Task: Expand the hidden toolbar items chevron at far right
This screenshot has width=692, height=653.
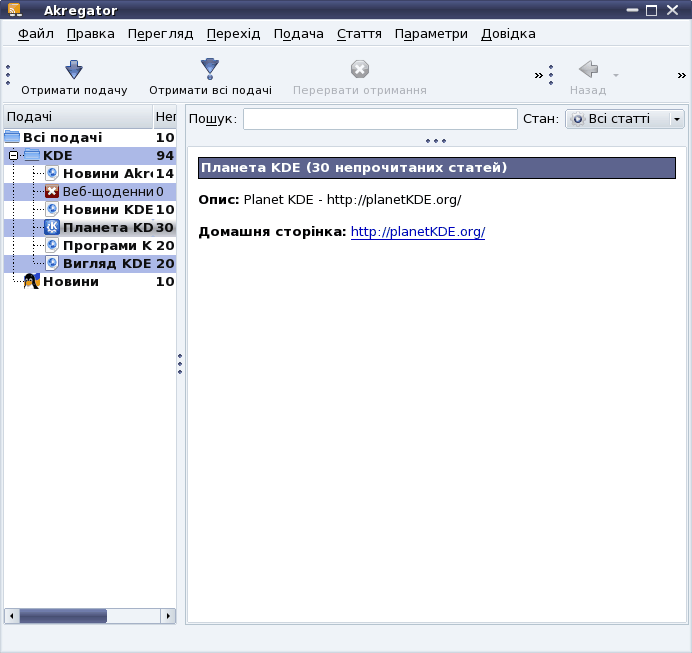Action: click(x=681, y=75)
